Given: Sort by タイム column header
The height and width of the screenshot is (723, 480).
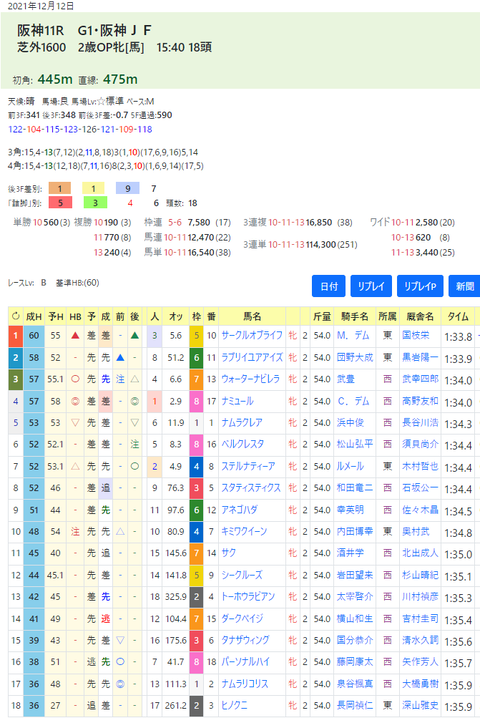Looking at the screenshot, I should click(457, 316).
